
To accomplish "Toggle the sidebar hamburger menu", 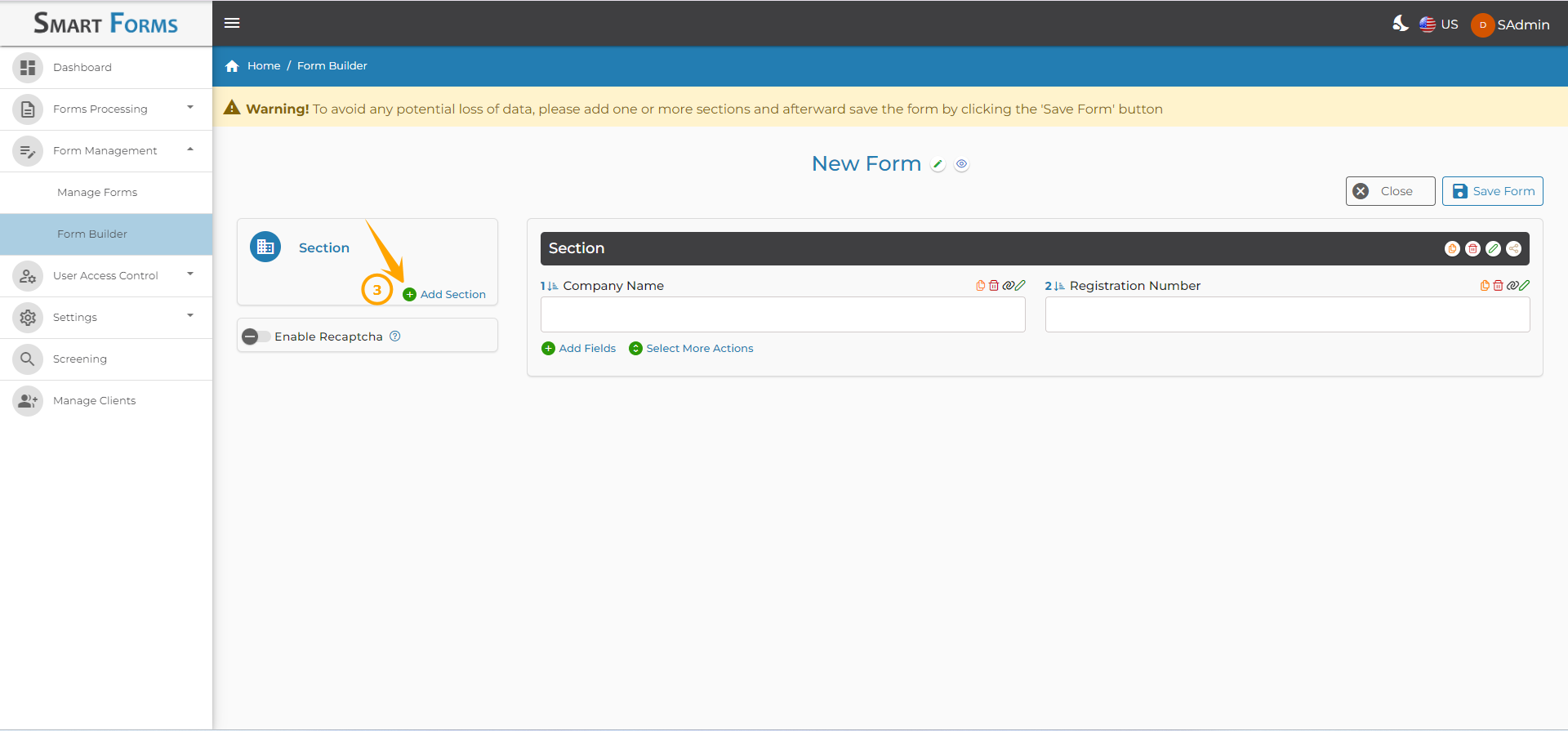I will point(232,23).
